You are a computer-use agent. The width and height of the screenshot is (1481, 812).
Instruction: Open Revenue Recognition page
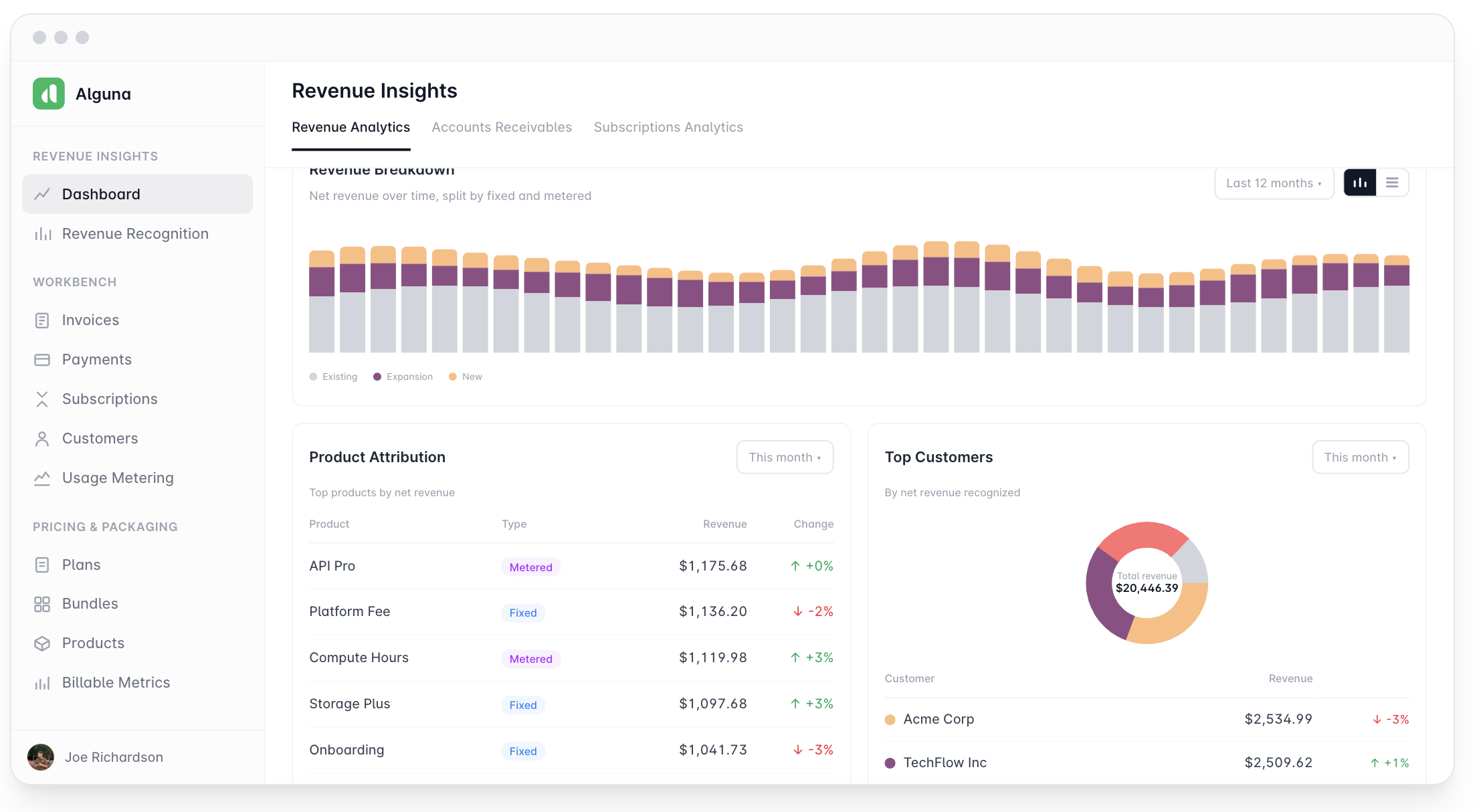coord(137,234)
